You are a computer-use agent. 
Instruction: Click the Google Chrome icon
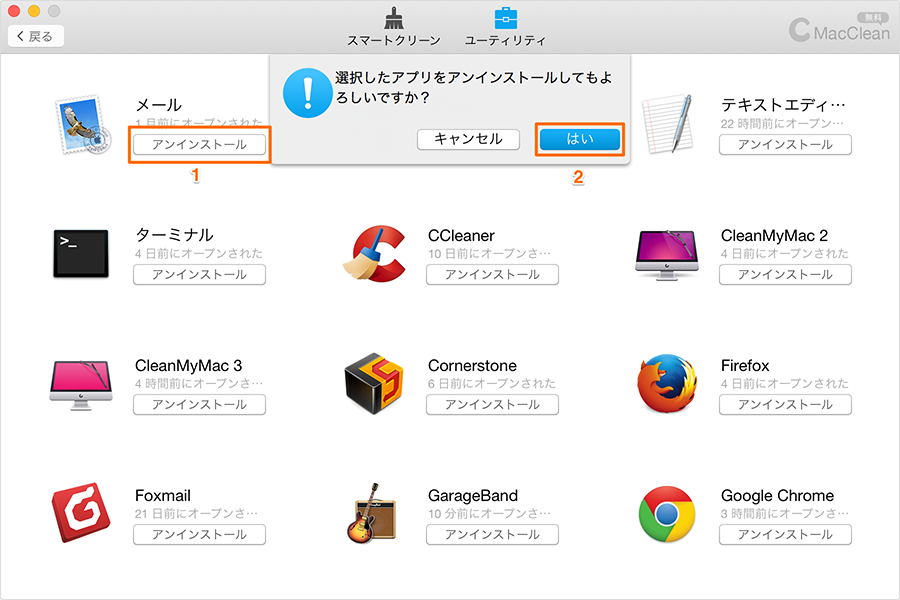[x=667, y=514]
